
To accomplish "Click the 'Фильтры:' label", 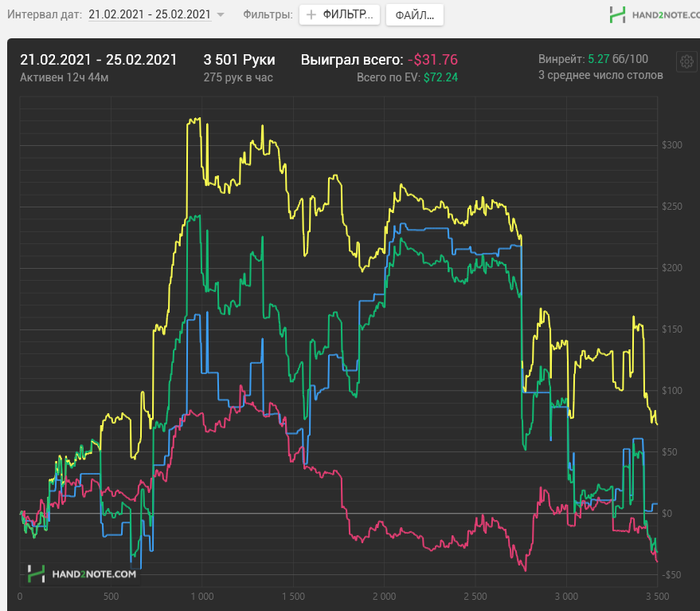I will [268, 15].
